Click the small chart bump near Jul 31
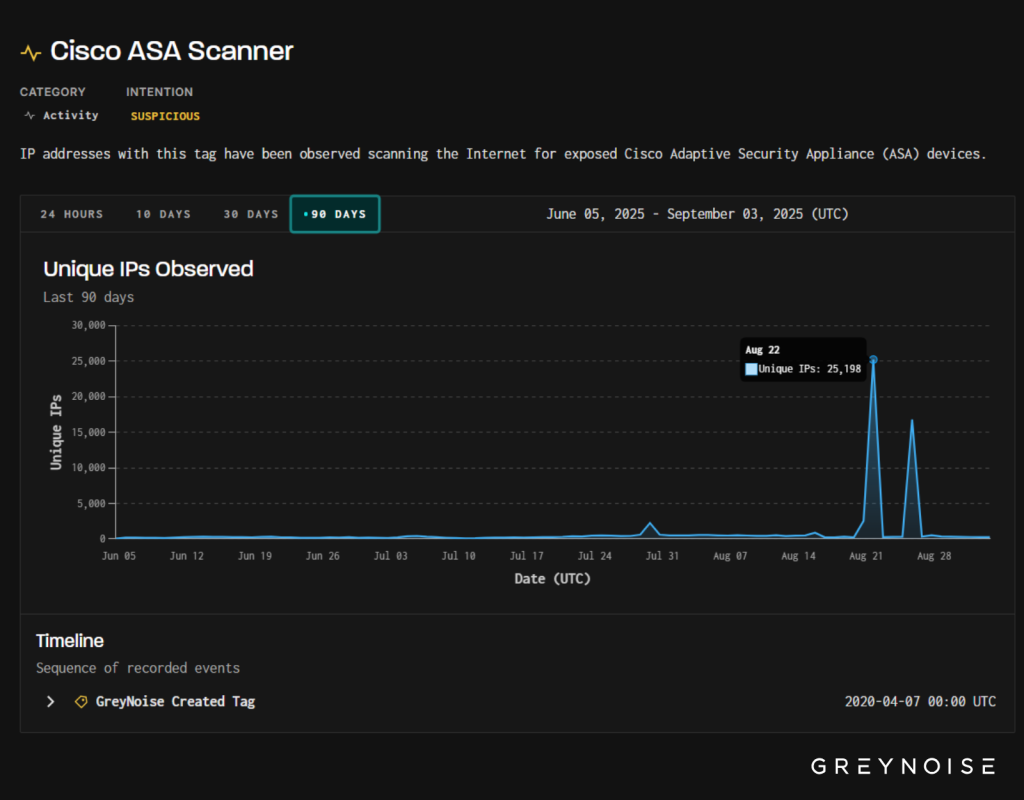The width and height of the screenshot is (1024, 800). point(651,523)
